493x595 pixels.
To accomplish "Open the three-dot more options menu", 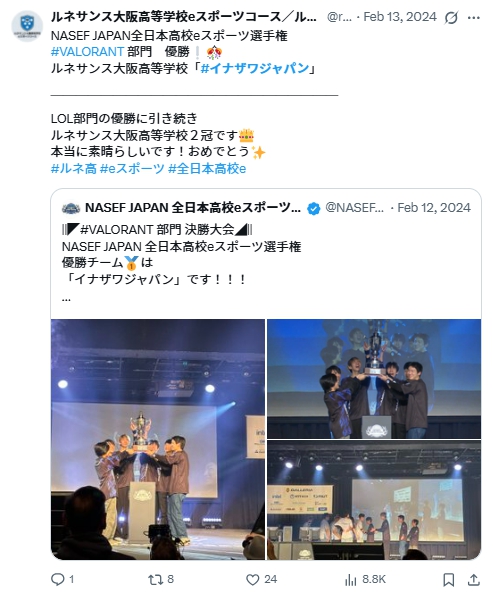I will [474, 17].
